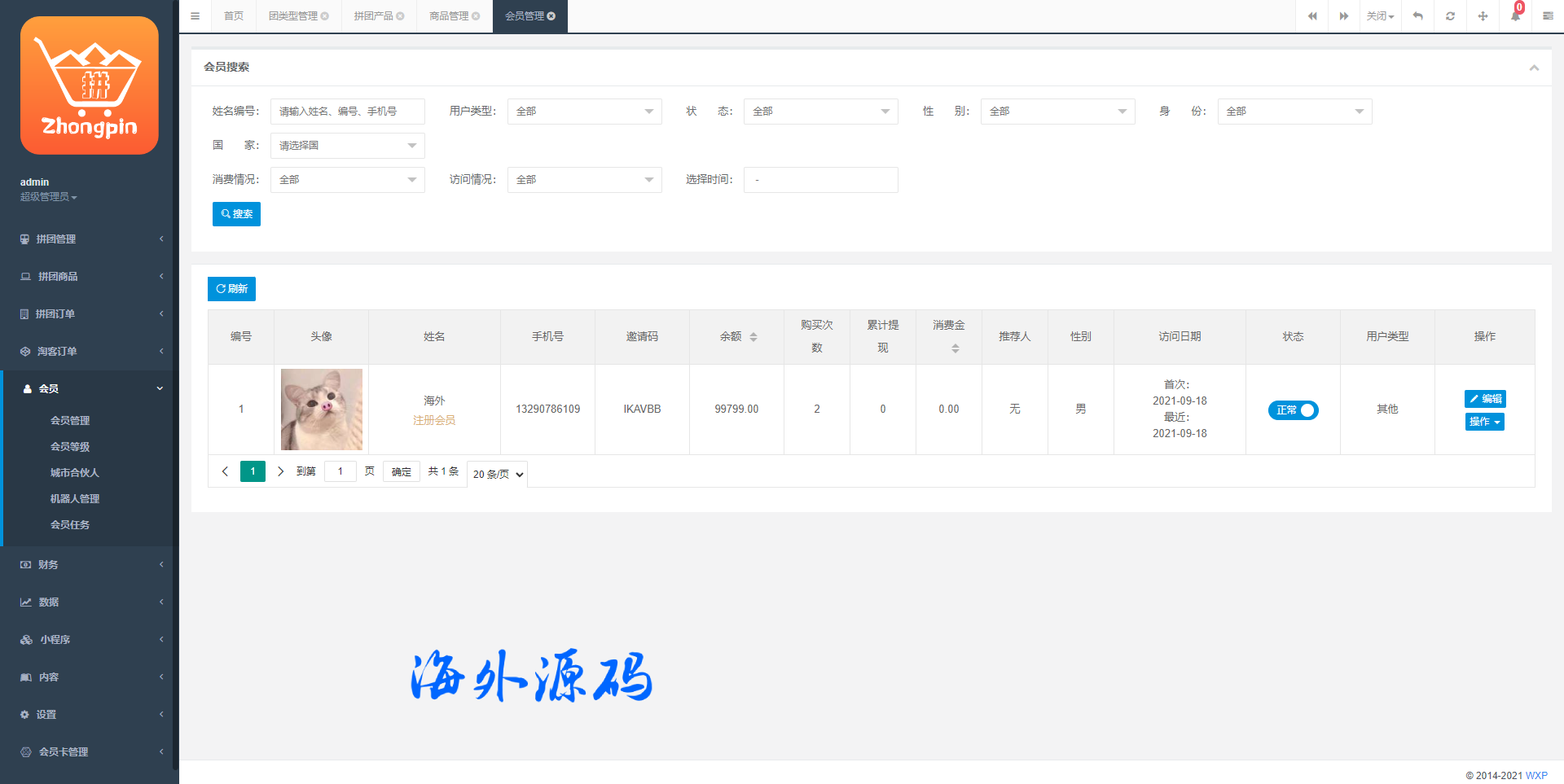Click the fullscreen move icon in top bar
The width and height of the screenshot is (1564, 784).
pyautogui.click(x=1483, y=16)
